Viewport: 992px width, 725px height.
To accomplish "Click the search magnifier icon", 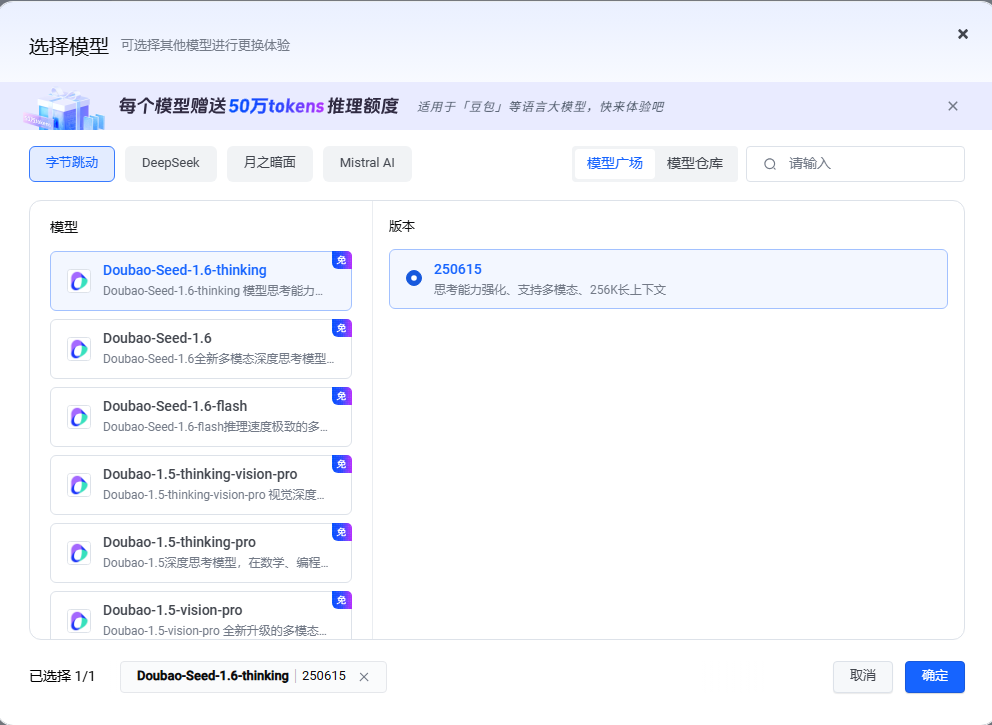I will pos(770,164).
